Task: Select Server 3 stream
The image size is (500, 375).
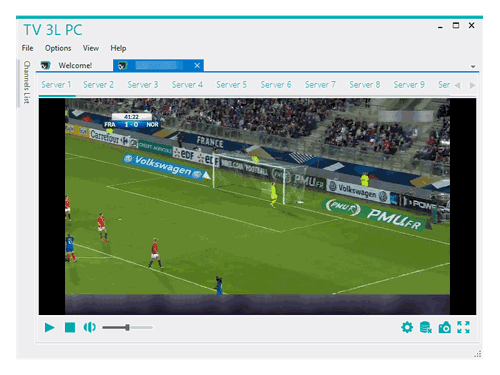Action: [x=143, y=85]
